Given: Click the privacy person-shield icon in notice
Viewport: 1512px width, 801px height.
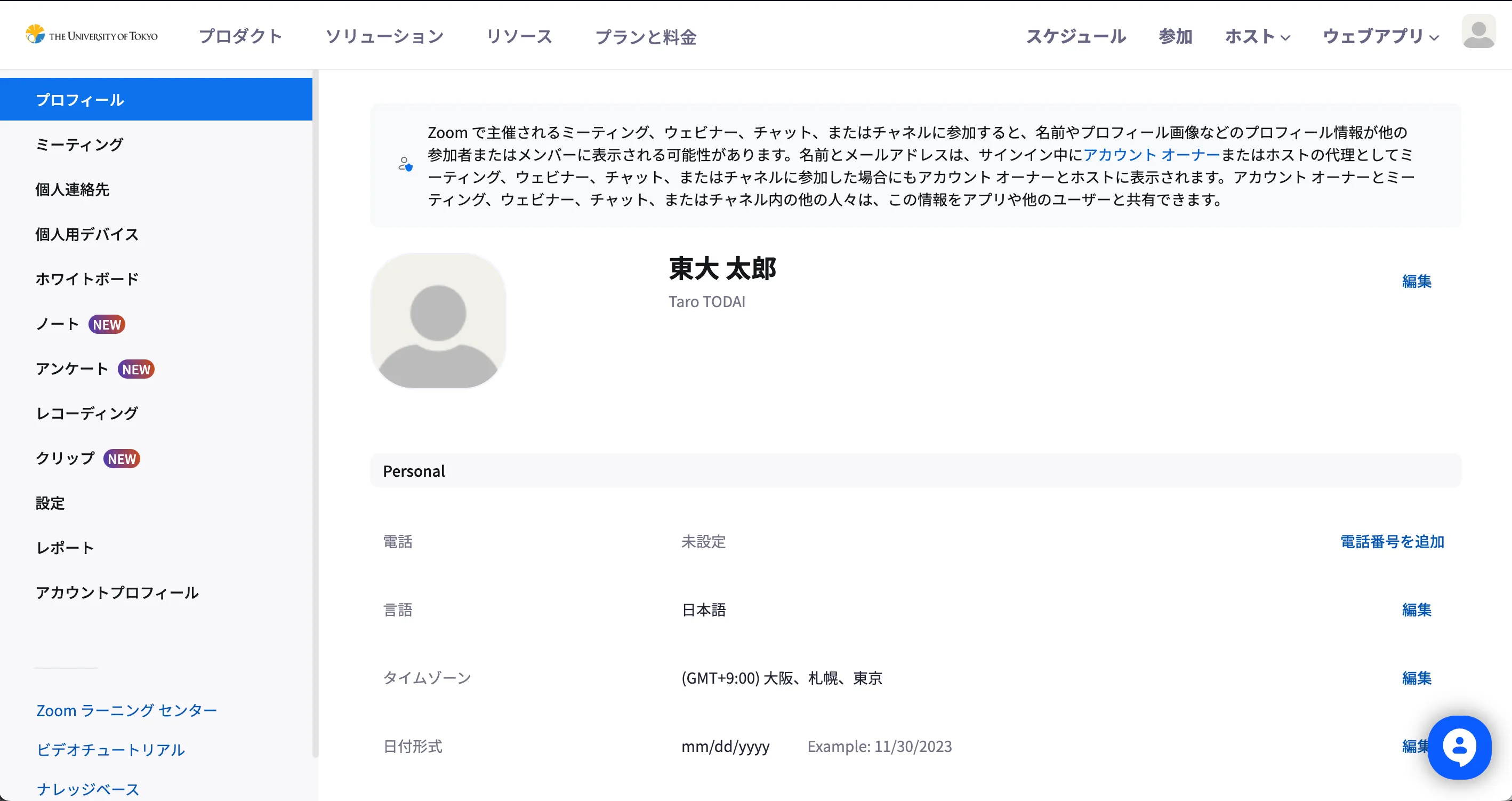Looking at the screenshot, I should (x=405, y=164).
